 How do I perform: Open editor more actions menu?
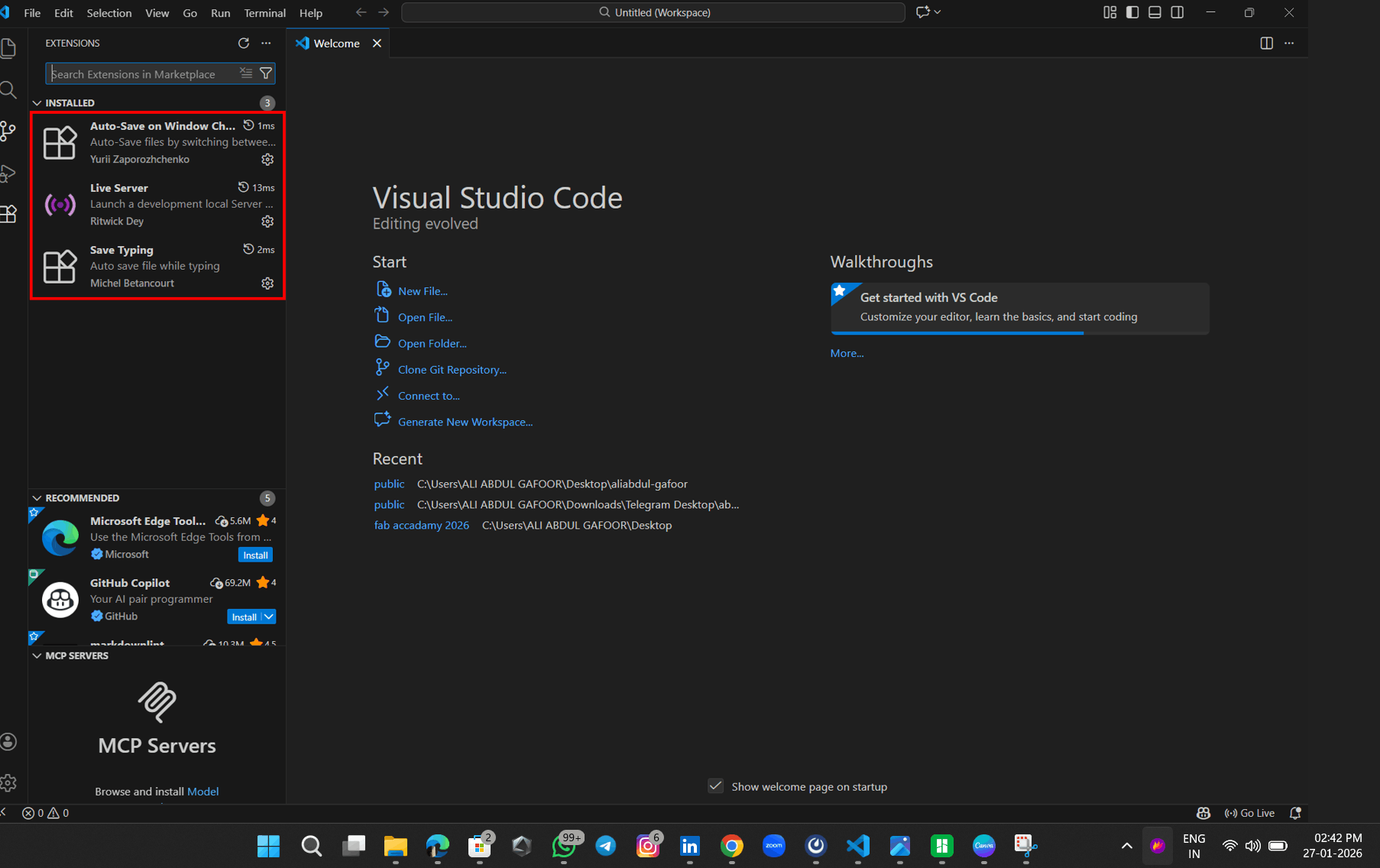click(1289, 44)
